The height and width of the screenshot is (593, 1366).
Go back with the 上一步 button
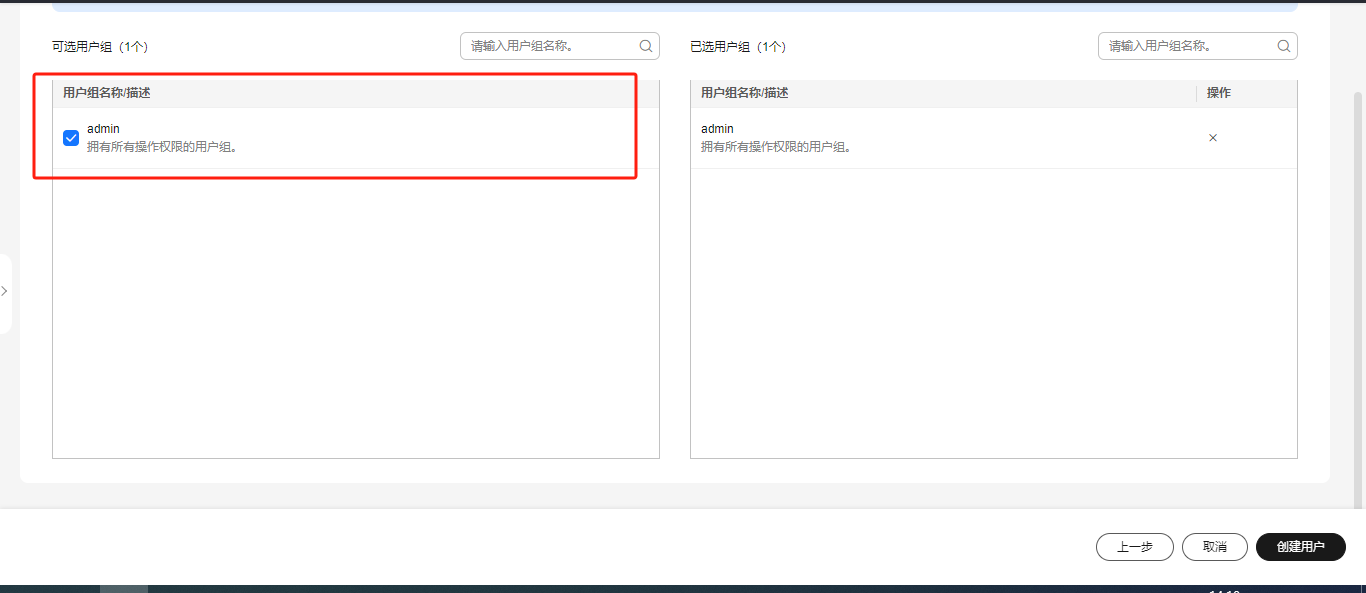pos(1134,547)
